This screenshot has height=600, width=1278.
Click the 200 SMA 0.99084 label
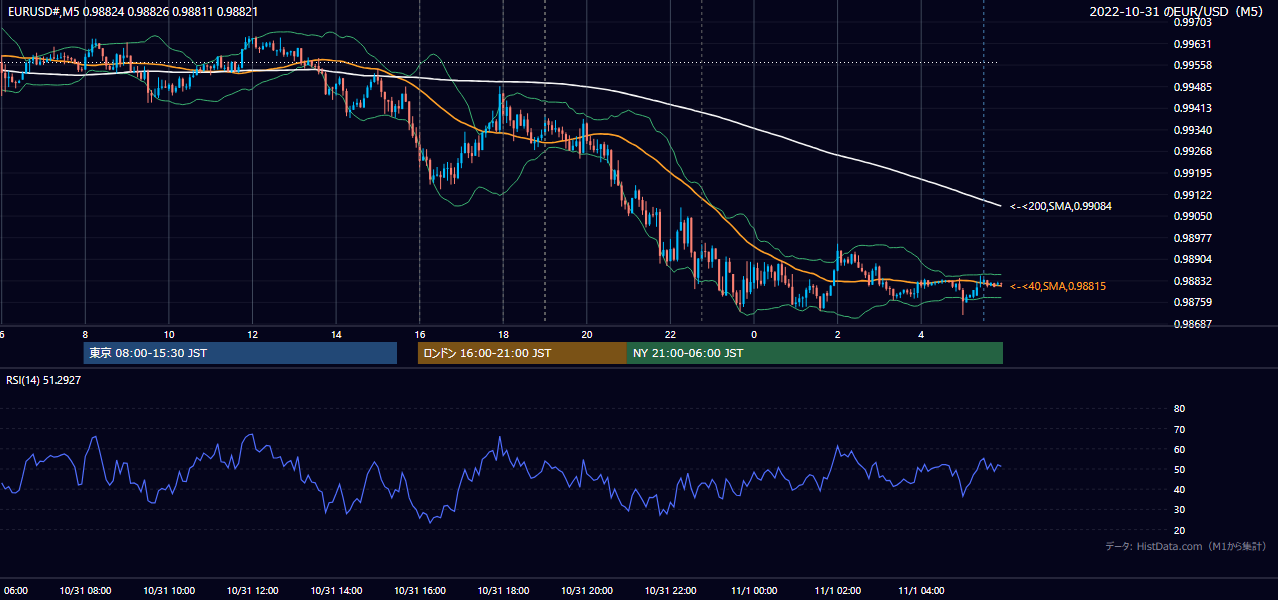coord(1061,206)
